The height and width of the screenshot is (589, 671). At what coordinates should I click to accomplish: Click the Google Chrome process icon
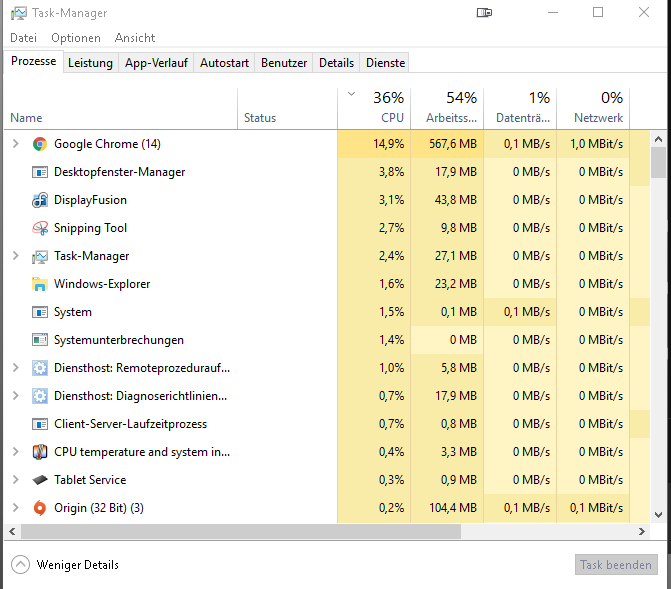point(40,144)
